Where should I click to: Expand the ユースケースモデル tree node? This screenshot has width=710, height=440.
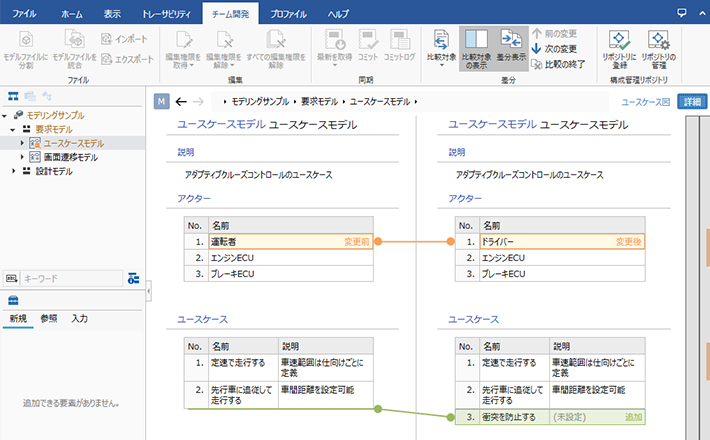[22, 143]
